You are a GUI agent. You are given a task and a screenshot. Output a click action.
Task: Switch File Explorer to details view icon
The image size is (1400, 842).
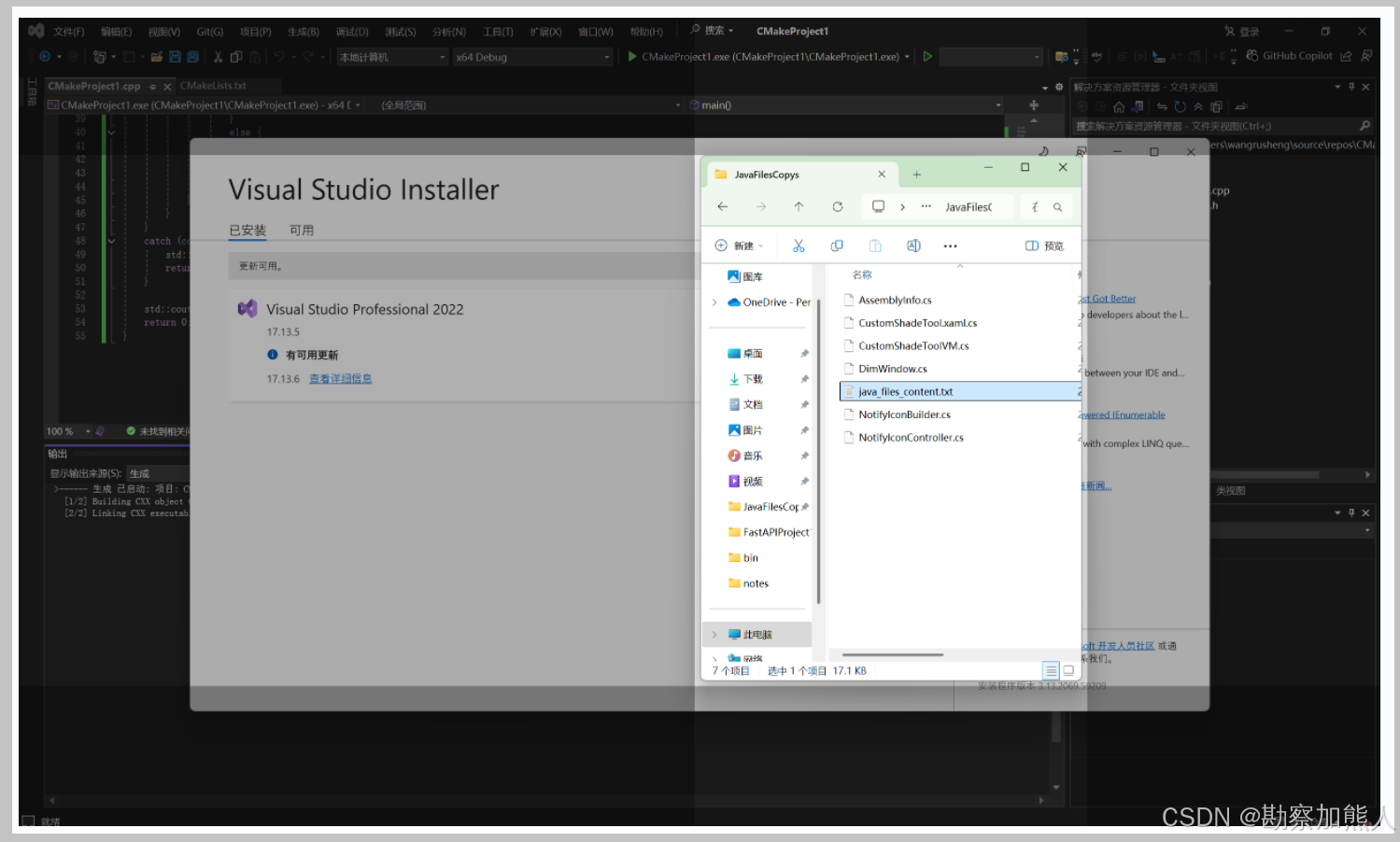point(1052,670)
